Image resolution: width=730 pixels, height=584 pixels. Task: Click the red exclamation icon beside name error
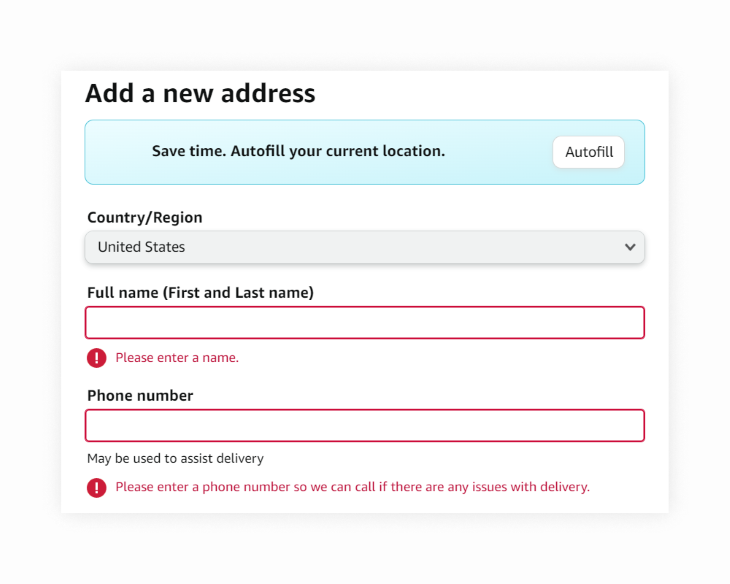click(96, 358)
